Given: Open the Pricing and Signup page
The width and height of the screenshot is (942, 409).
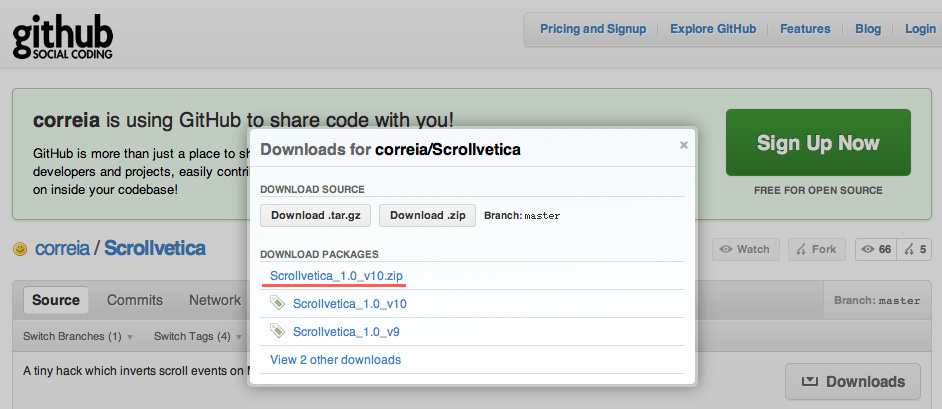Looking at the screenshot, I should (593, 29).
